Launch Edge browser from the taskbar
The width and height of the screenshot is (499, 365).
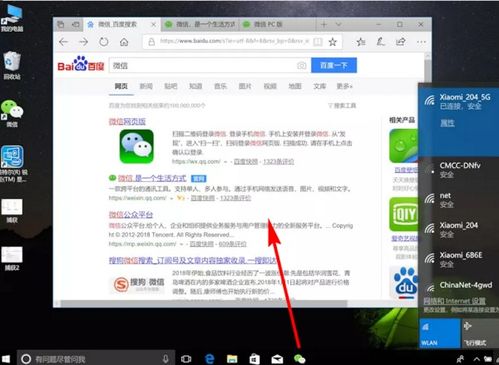pos(210,359)
